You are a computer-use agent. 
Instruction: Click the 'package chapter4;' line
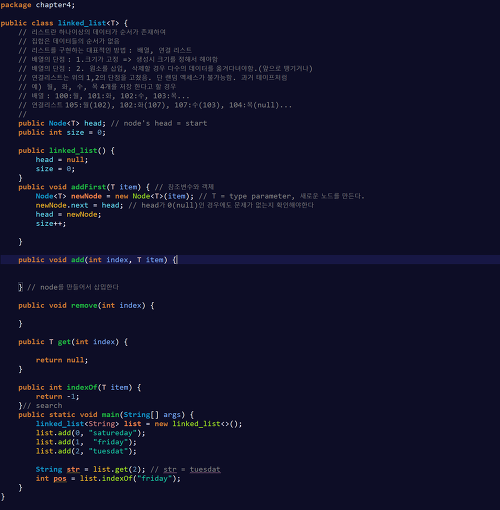point(38,5)
